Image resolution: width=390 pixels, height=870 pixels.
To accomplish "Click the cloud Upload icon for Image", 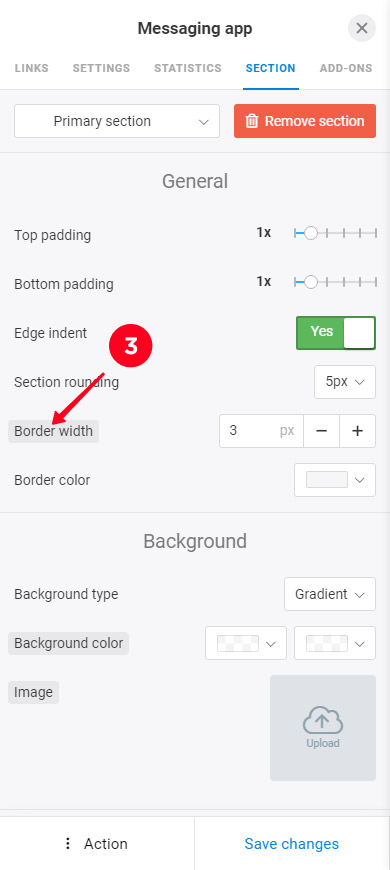I will (323, 722).
